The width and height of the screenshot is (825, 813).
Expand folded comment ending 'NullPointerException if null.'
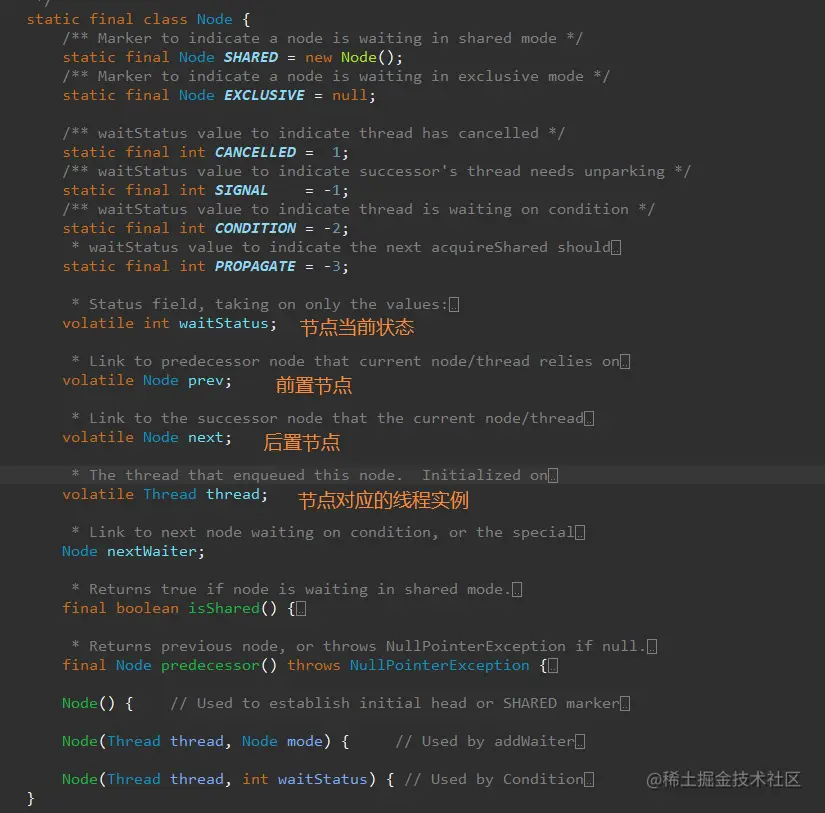(652, 647)
